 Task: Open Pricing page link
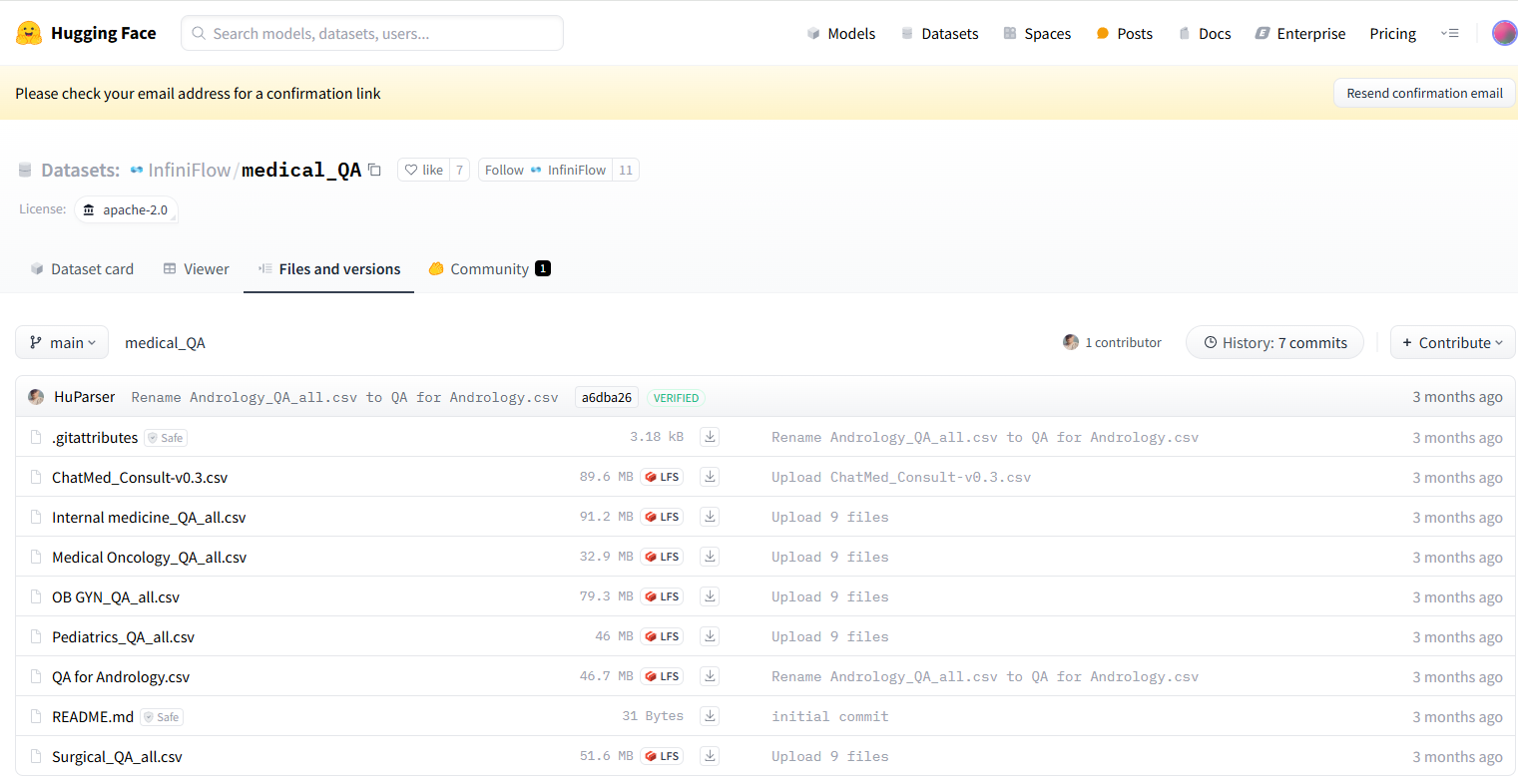click(x=1392, y=34)
